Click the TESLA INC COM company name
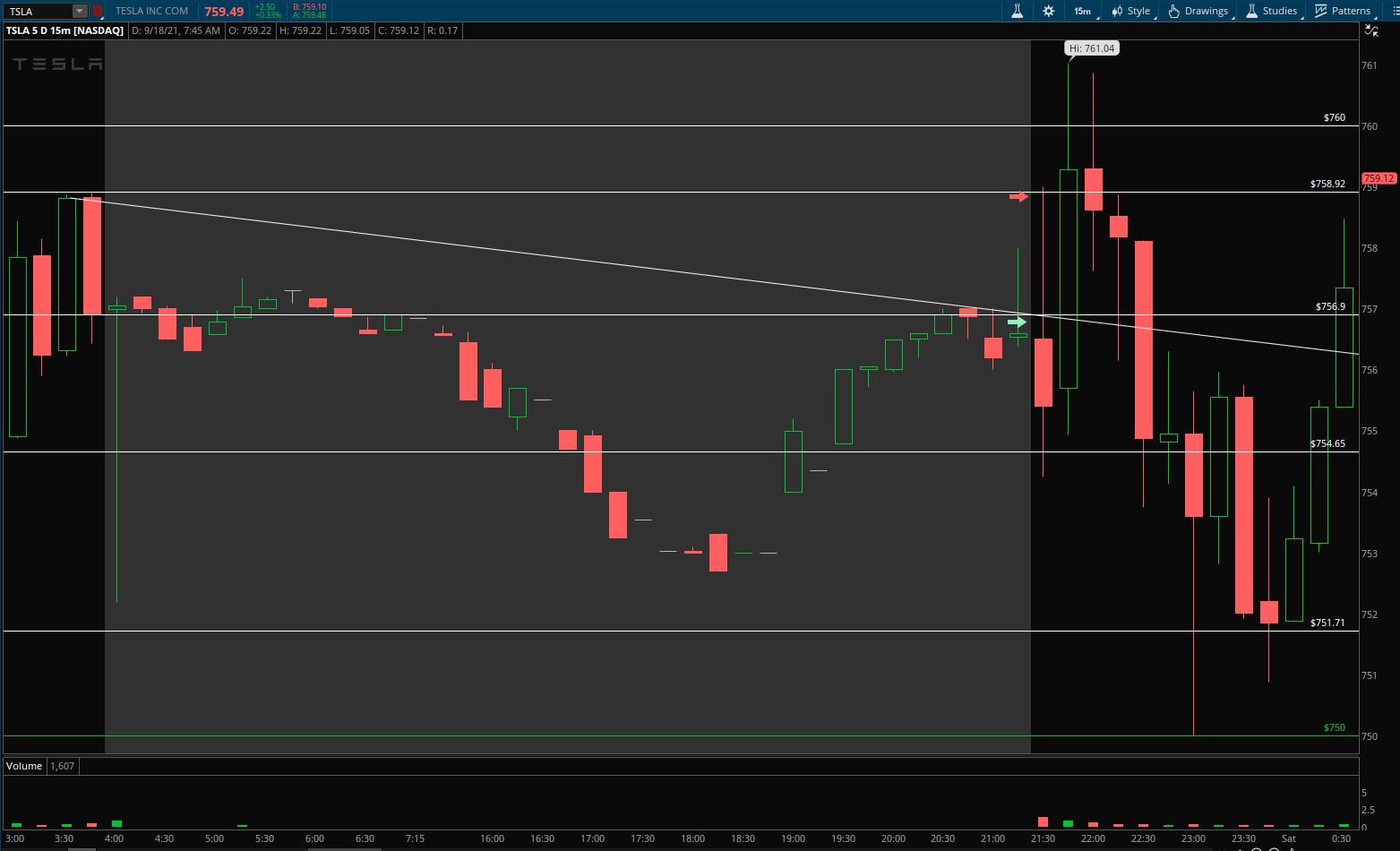This screenshot has width=1400, height=851. 151,11
